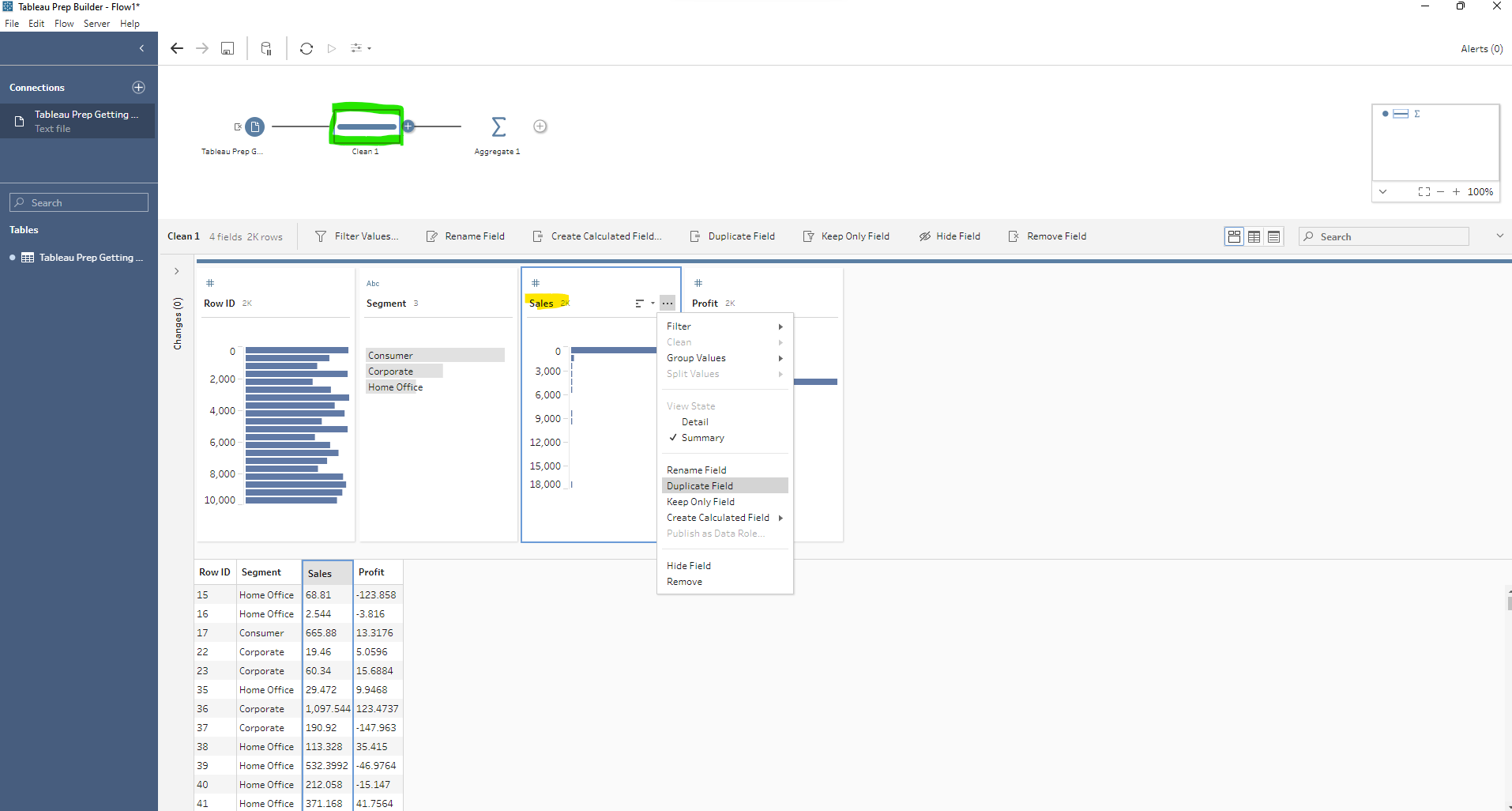The image size is (1512, 811).
Task: Select the input step icon in flow
Action: (x=254, y=126)
